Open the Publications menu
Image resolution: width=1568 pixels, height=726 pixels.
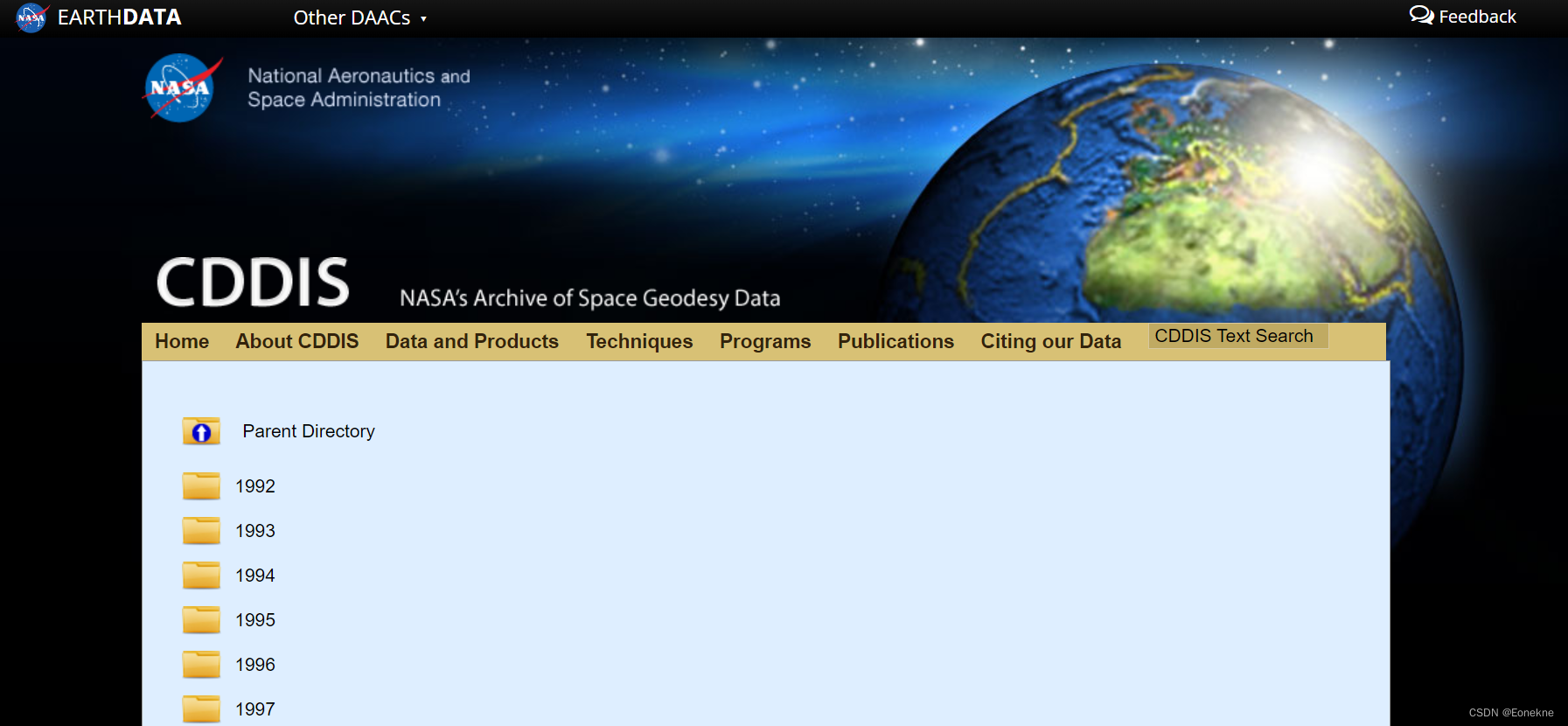click(x=896, y=341)
